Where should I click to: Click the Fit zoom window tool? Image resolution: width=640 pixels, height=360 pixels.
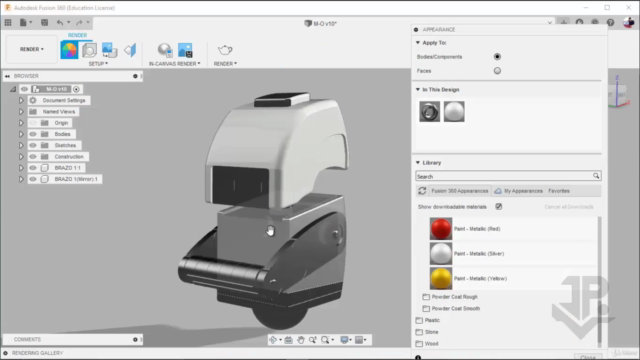325,340
